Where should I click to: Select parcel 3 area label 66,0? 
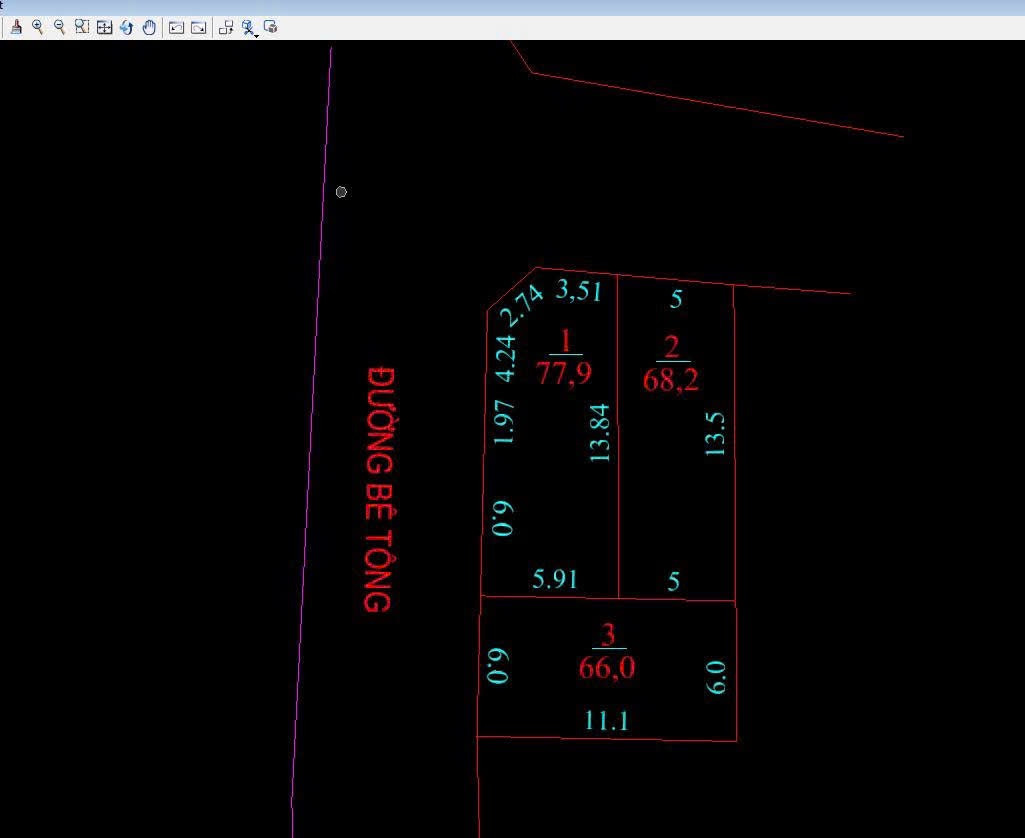click(x=607, y=668)
